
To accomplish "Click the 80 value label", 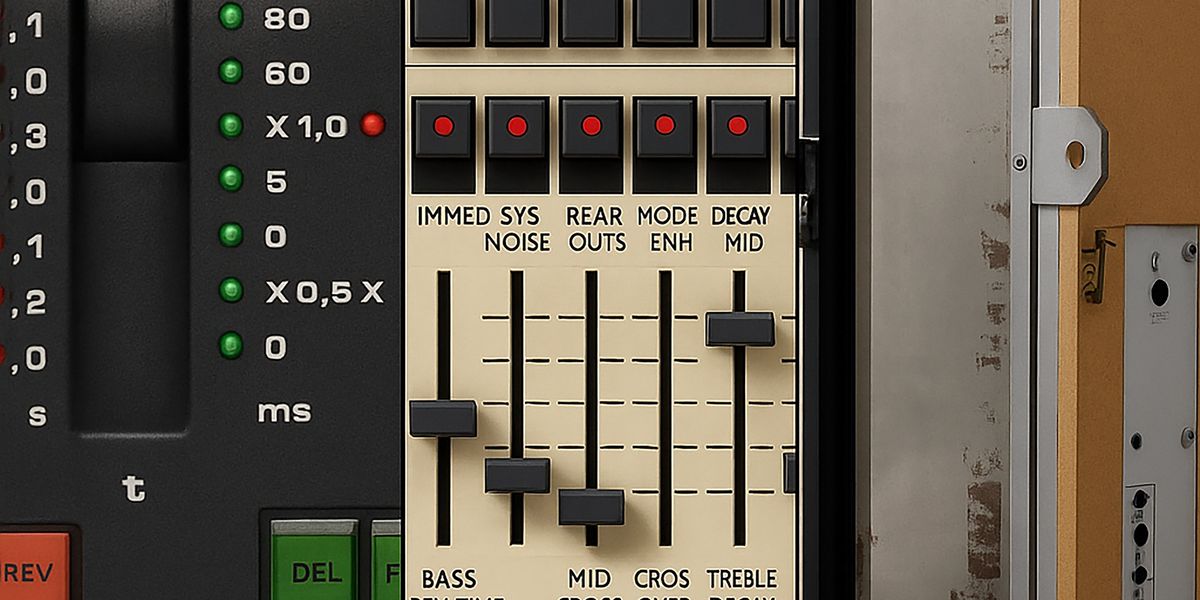I will click(287, 18).
